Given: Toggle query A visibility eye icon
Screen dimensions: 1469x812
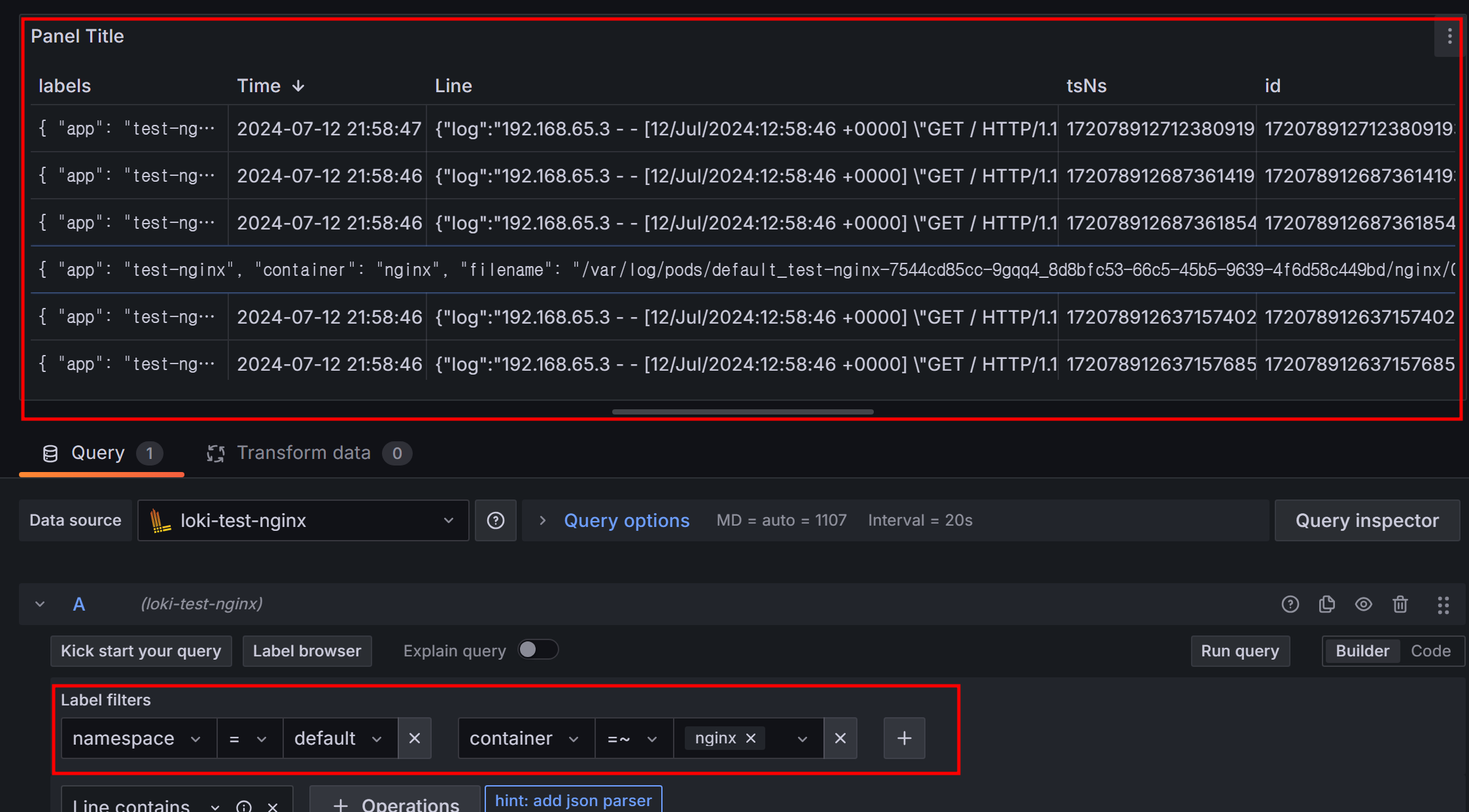Looking at the screenshot, I should 1363,604.
